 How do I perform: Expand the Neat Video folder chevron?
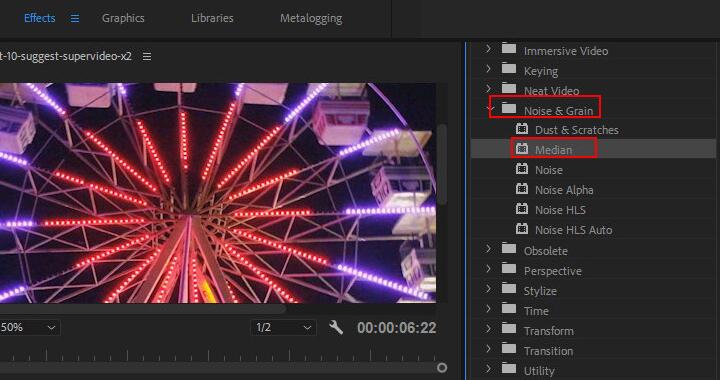coord(488,89)
